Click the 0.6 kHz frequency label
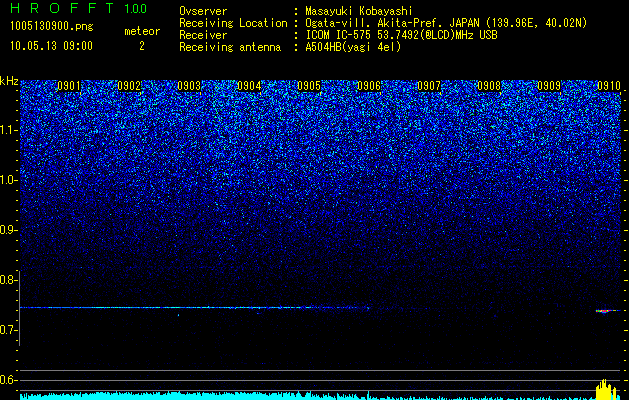 (8, 380)
